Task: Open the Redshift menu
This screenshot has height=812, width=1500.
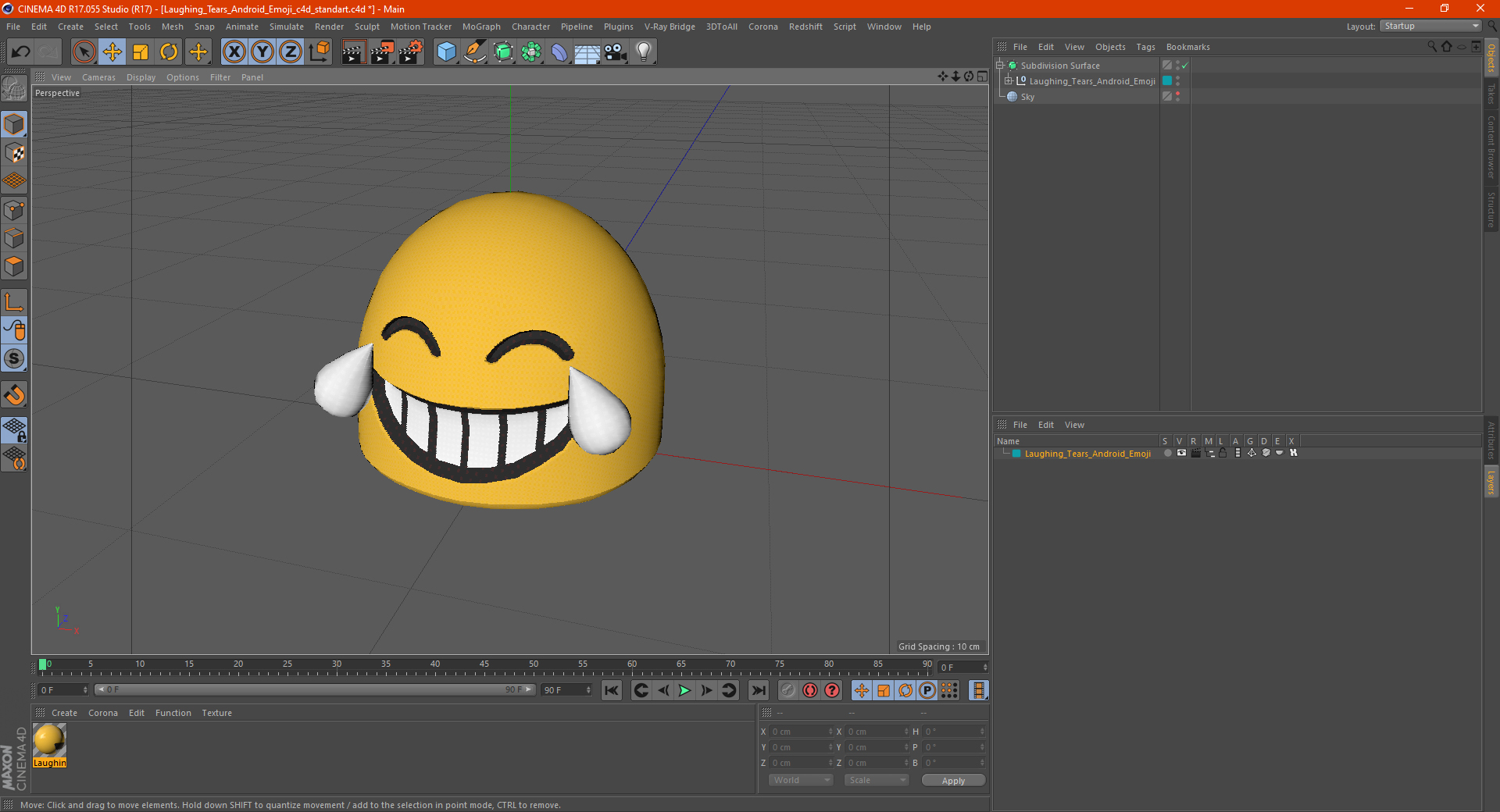Action: (805, 27)
